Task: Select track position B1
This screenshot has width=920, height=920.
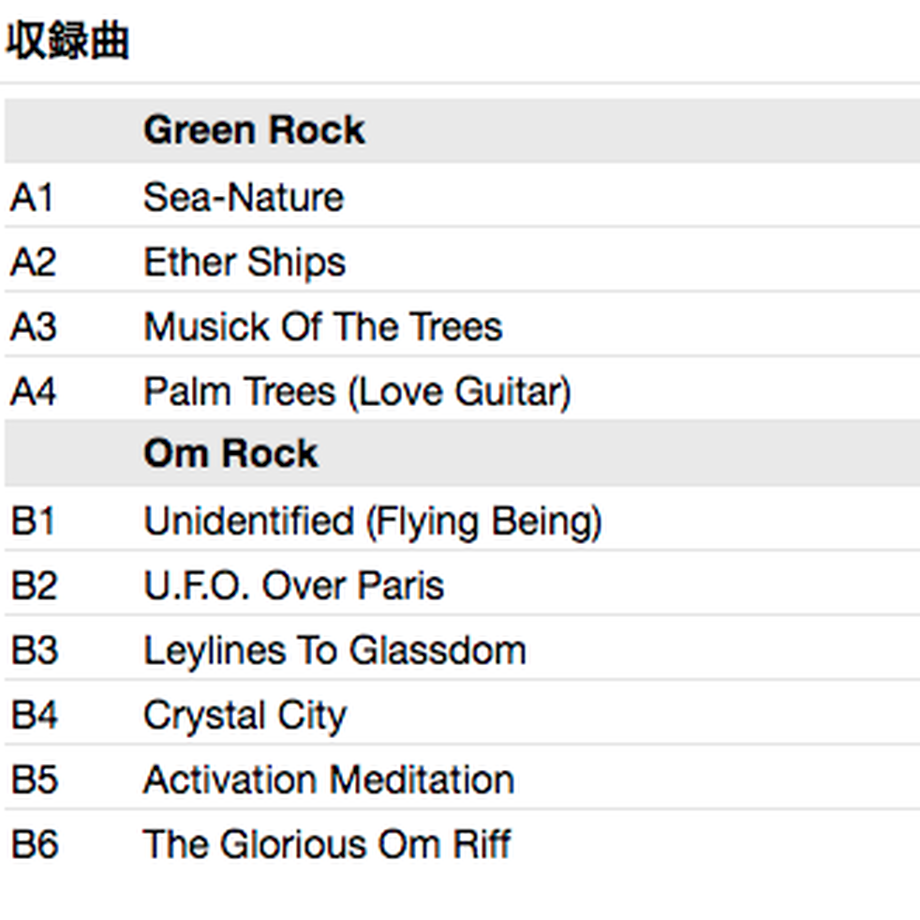Action: [x=33, y=521]
